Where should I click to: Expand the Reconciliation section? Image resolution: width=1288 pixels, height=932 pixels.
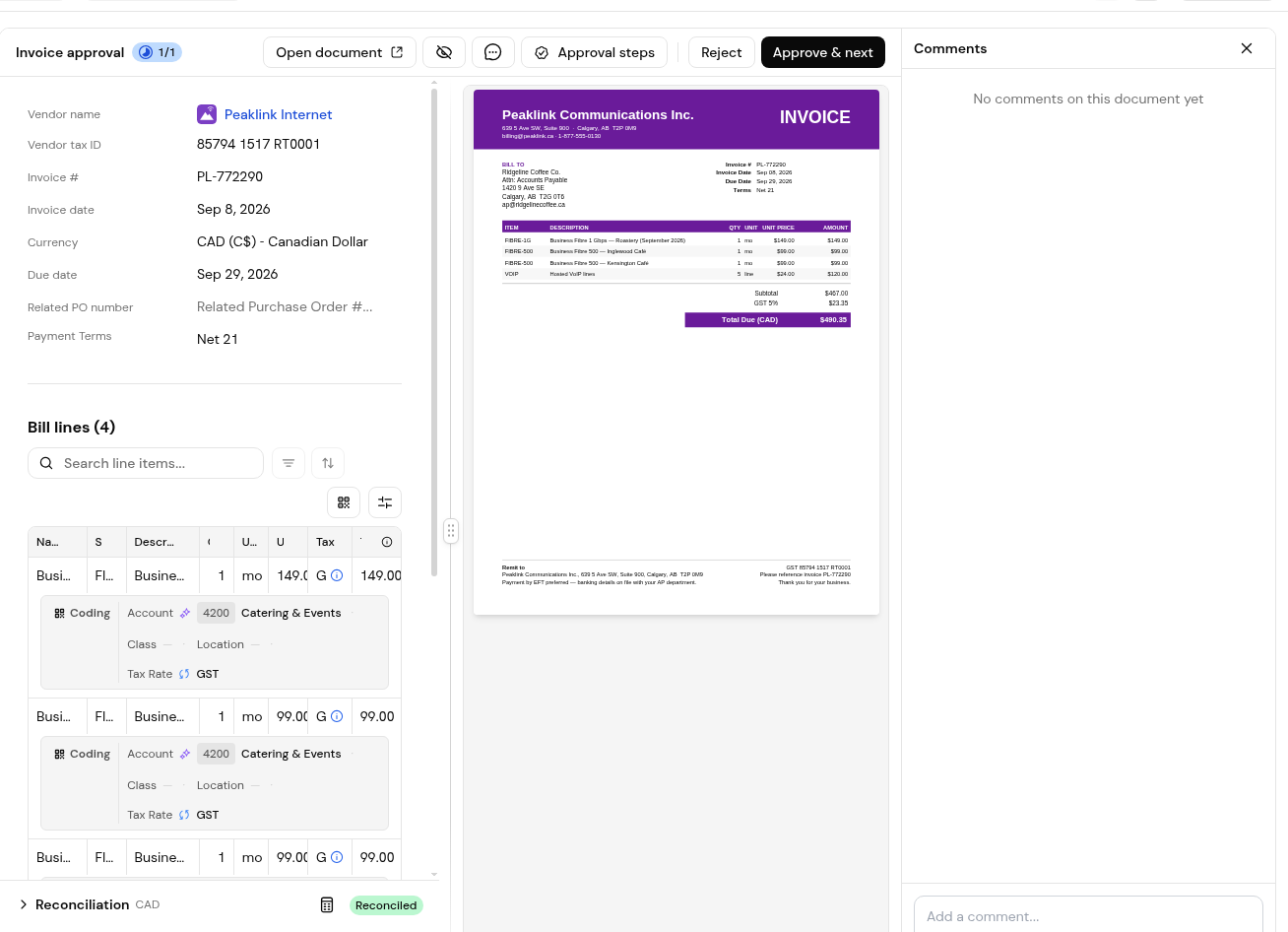[x=24, y=904]
